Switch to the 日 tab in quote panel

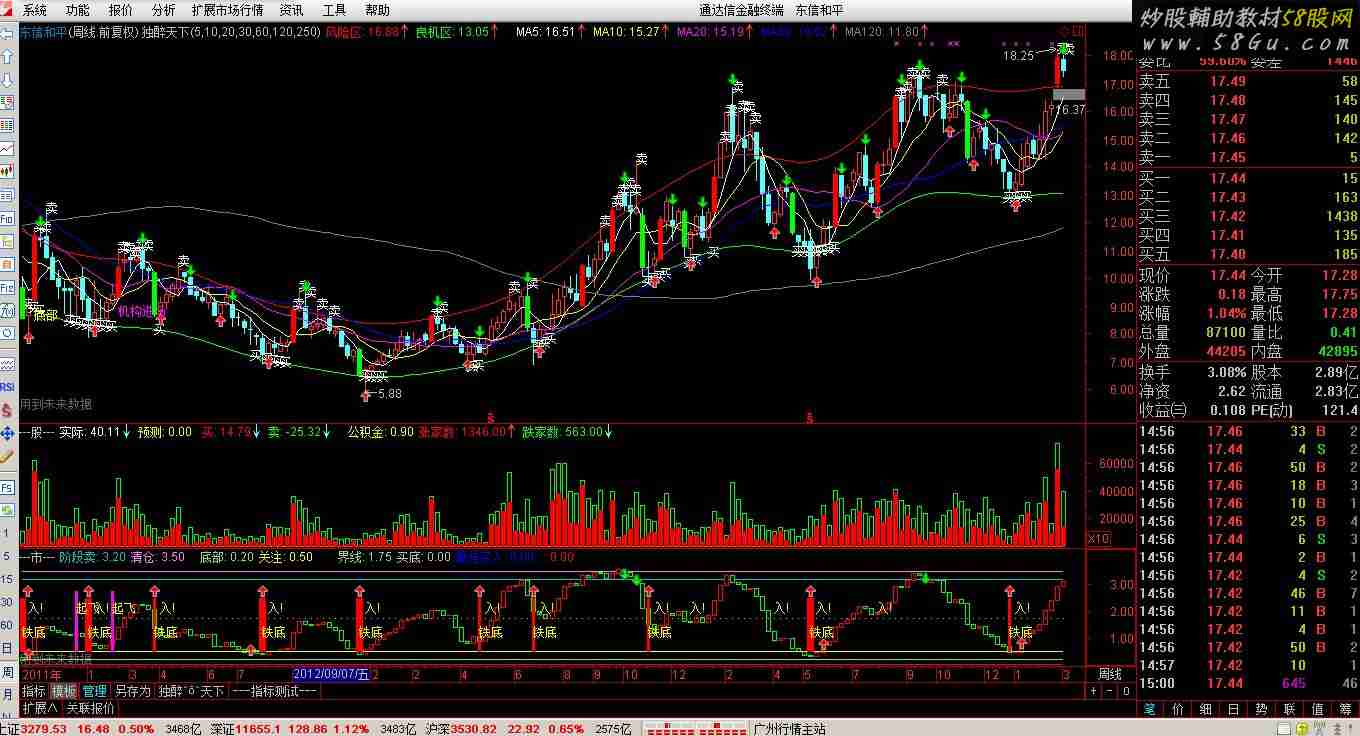(1232, 709)
